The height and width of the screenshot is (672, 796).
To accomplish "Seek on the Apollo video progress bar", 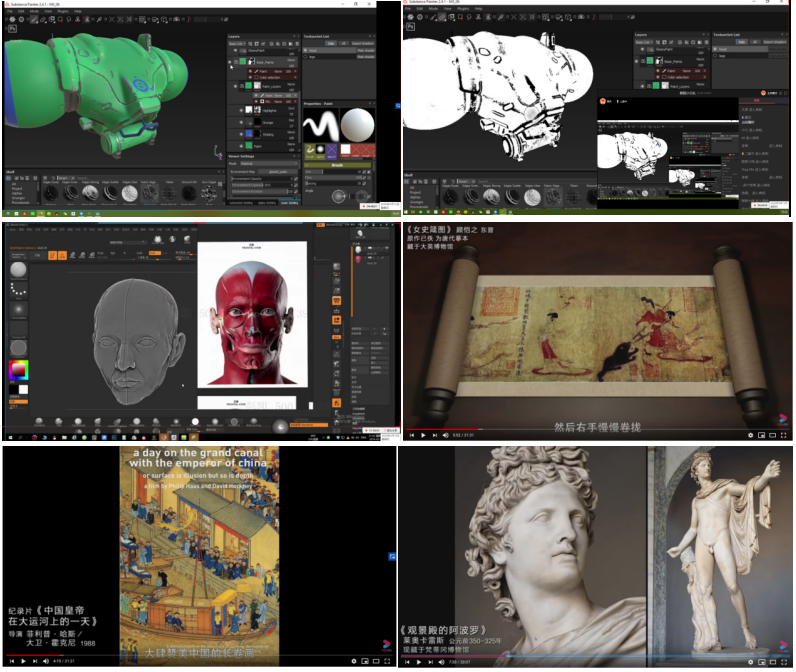I will (595, 656).
